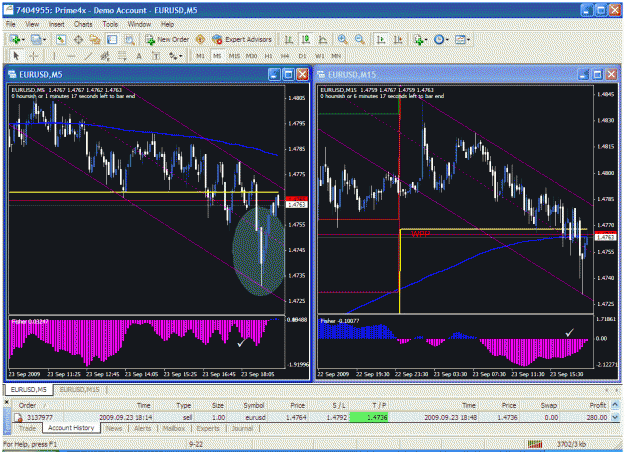Switch timeframe to M15
This screenshot has width=625, height=452.
tap(234, 56)
